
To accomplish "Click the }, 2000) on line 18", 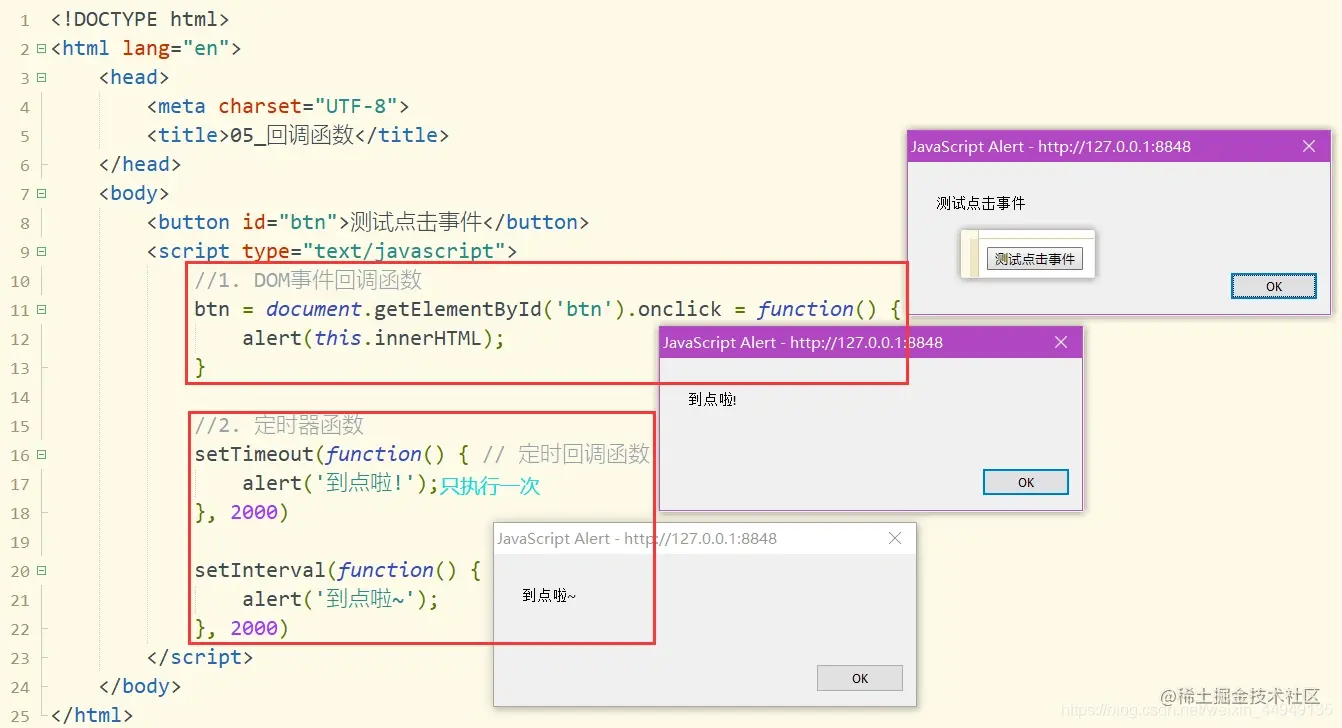I will pos(242,512).
